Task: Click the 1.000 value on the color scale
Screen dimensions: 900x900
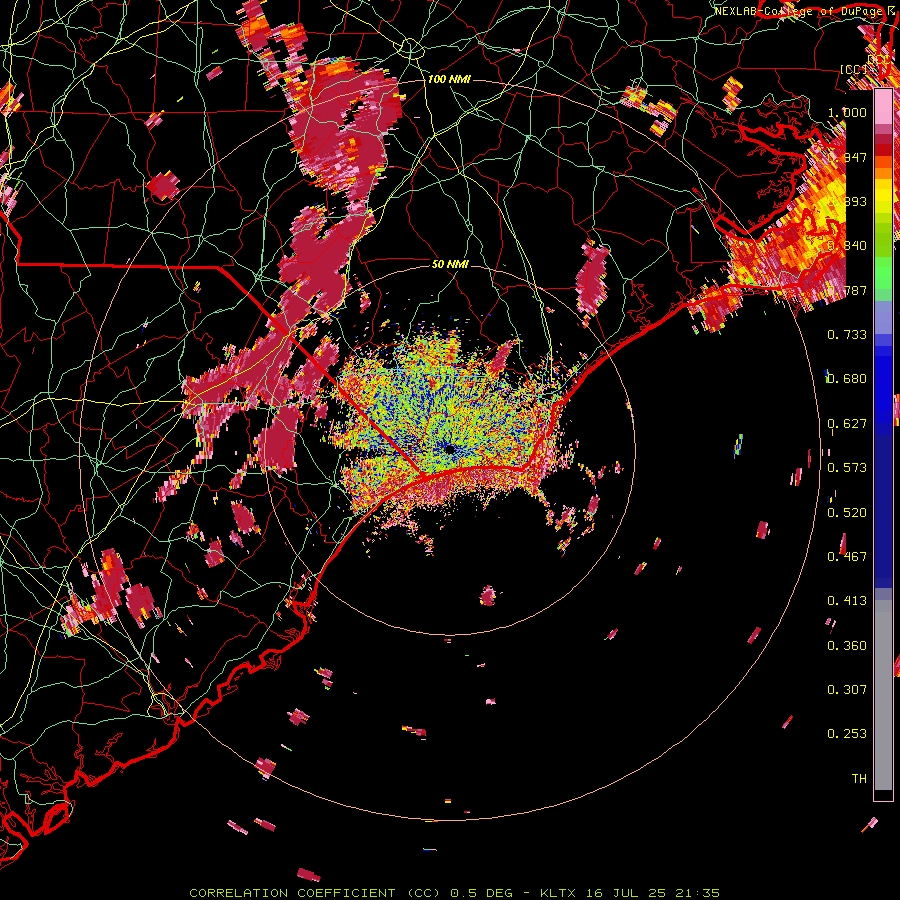Action: coord(847,112)
